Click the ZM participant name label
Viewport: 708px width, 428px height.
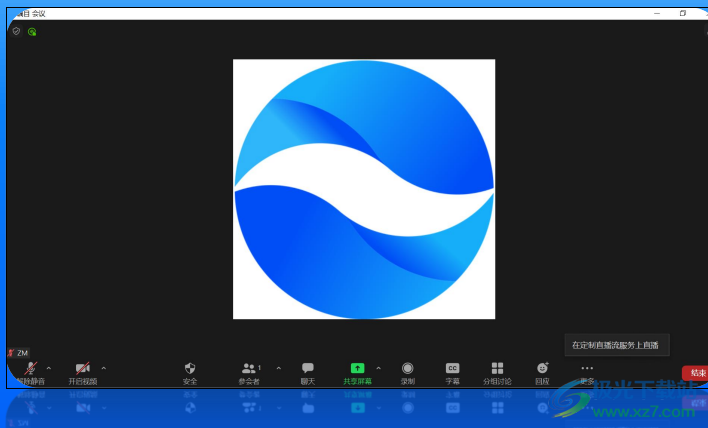pos(19,353)
